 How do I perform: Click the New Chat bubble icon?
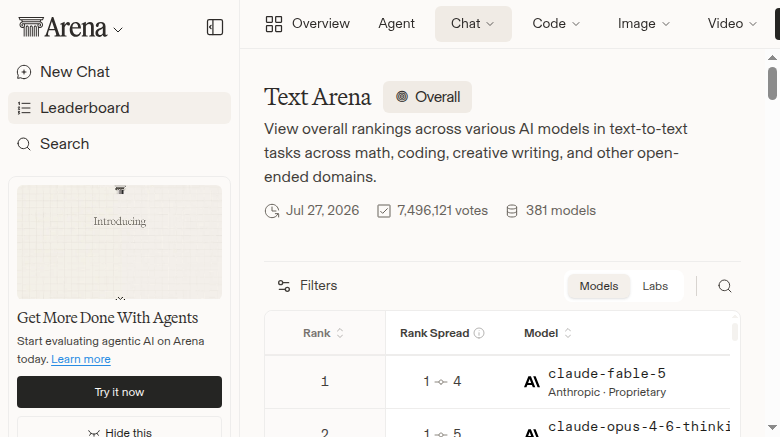24,72
